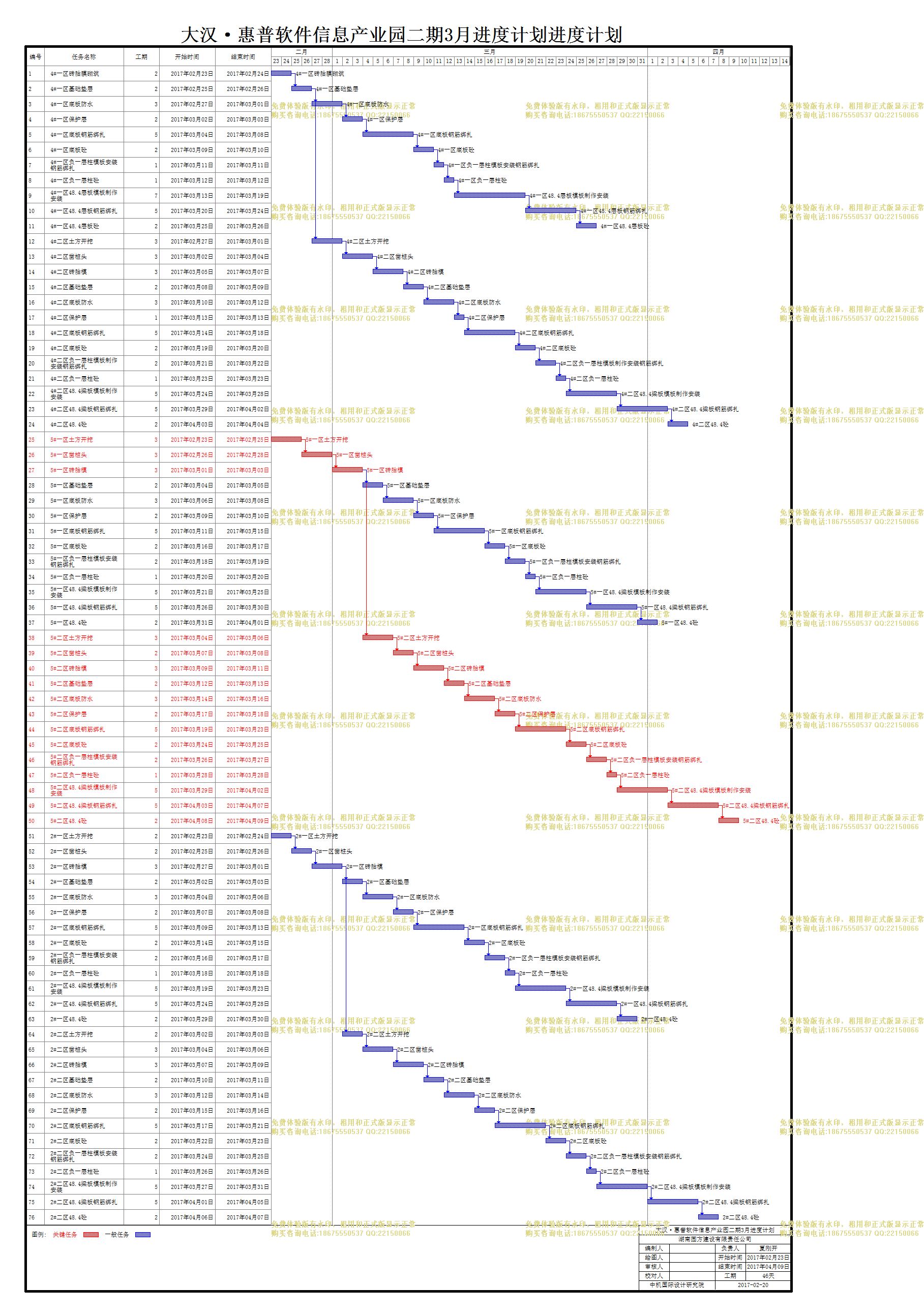924x1316 pixels.
Task: Click the blue Gantt bar for 4#一区底板钢筋绑扎
Action: (388, 134)
